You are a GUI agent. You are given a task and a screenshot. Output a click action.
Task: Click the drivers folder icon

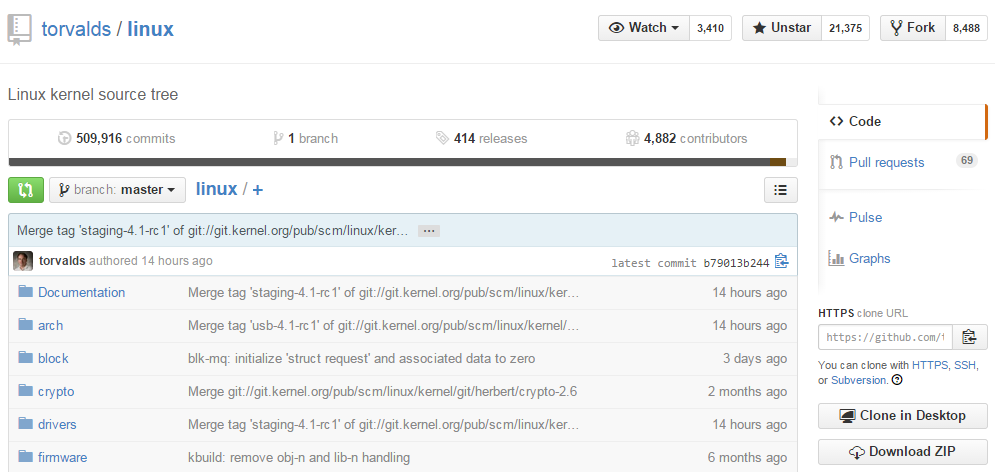pos(25,424)
